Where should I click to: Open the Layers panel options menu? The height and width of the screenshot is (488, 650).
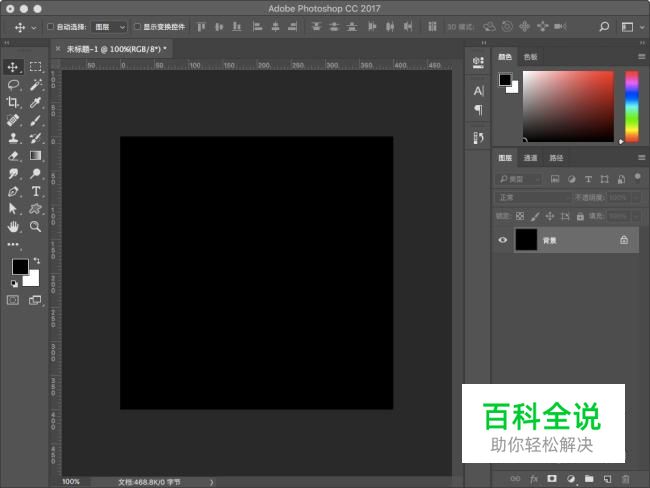pyautogui.click(x=641, y=158)
